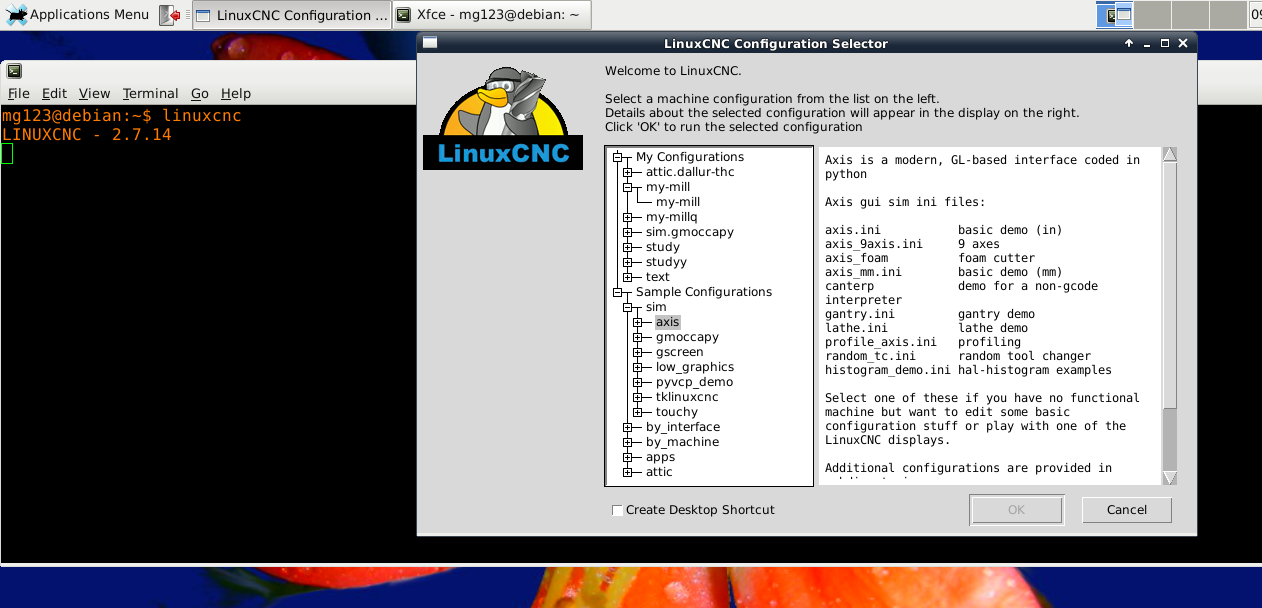
Task: Click the LinuxCNC Configuration window icon in taskbar
Action: tap(202, 15)
